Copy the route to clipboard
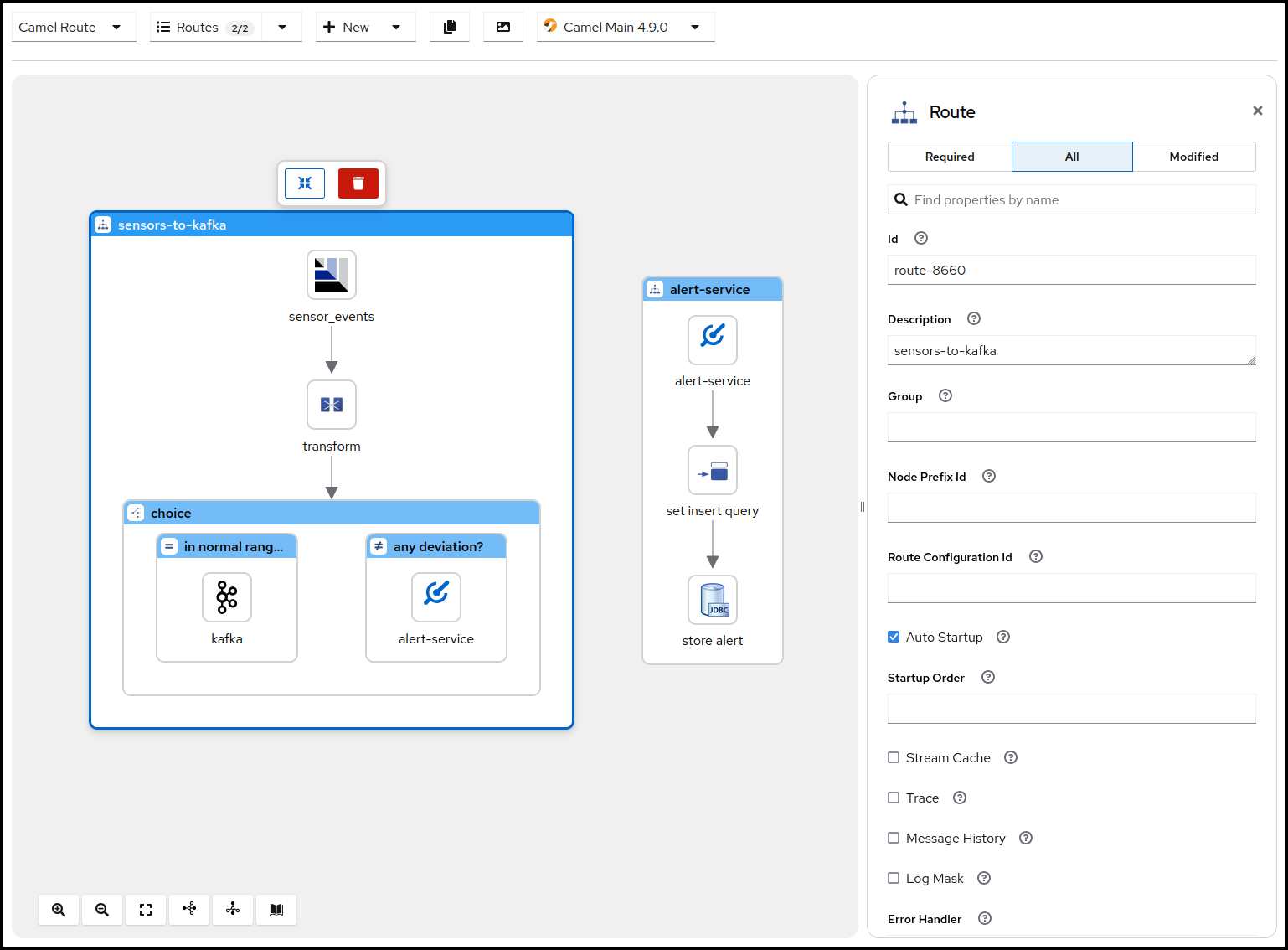 [x=450, y=27]
